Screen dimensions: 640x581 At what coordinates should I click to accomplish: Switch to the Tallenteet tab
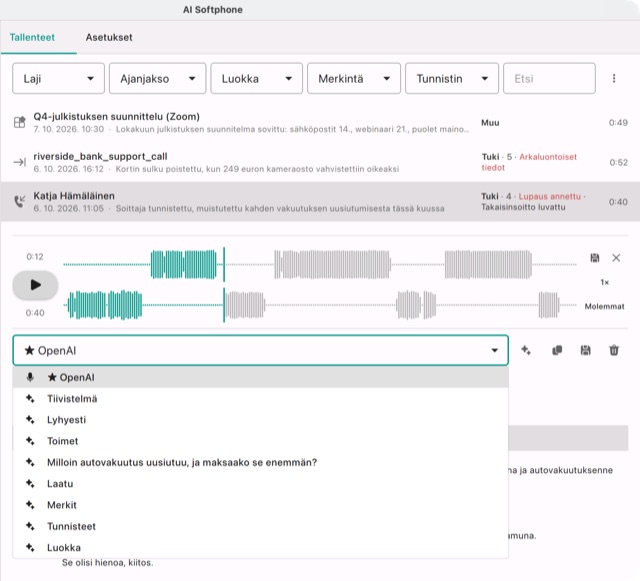pos(32,38)
